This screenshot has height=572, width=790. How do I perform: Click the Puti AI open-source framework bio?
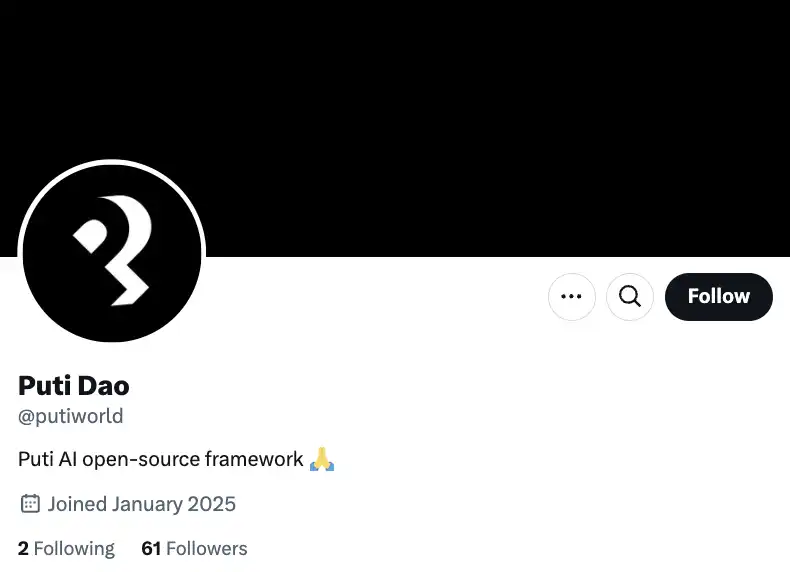(176, 459)
